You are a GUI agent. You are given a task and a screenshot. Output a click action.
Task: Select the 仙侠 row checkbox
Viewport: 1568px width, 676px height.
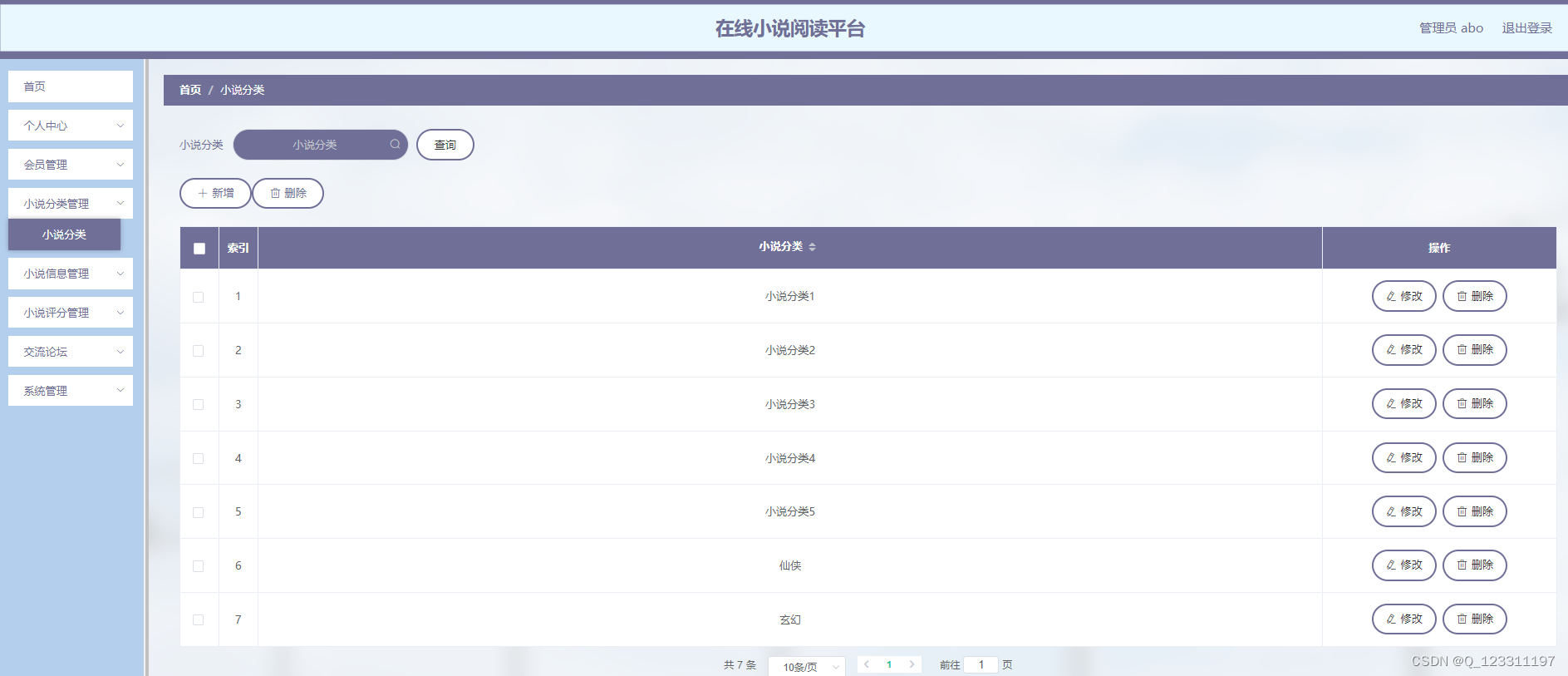tap(198, 566)
